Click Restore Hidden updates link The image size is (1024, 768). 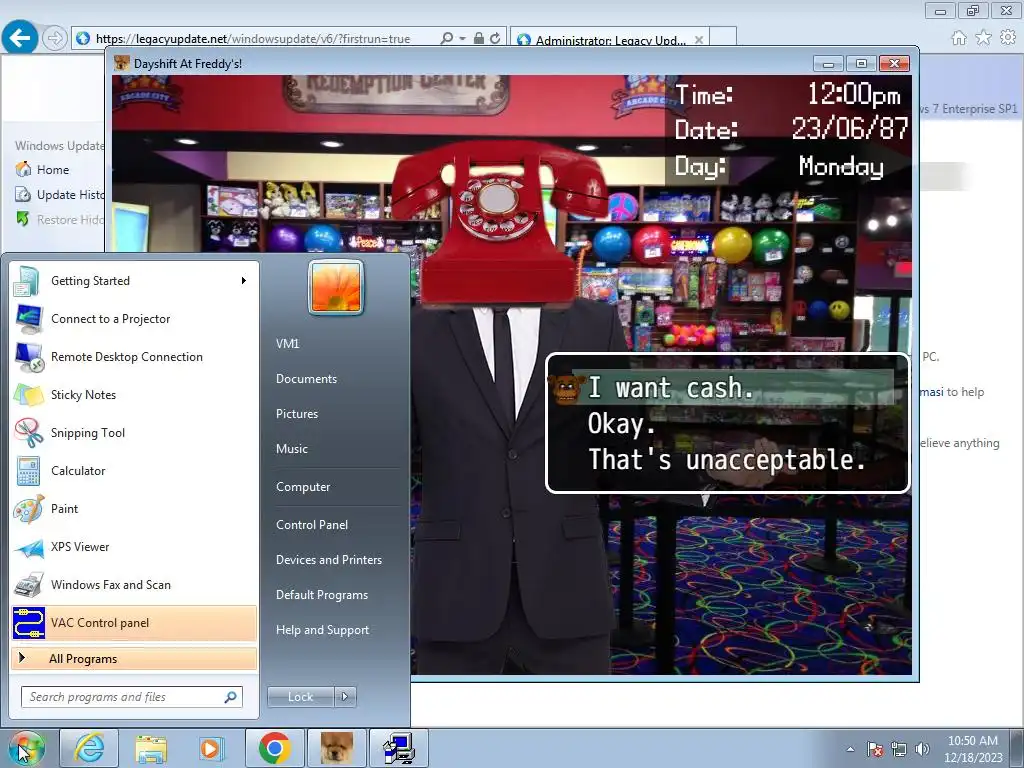(71, 219)
